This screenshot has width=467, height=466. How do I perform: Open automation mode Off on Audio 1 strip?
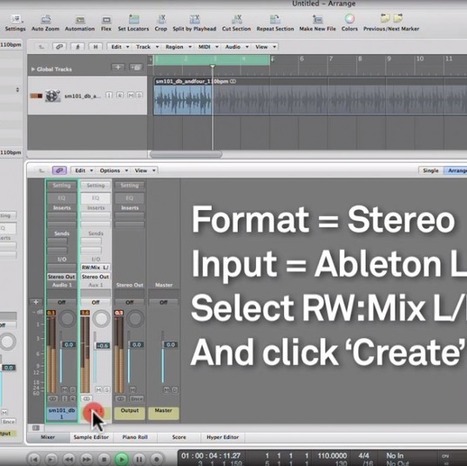tap(62, 302)
